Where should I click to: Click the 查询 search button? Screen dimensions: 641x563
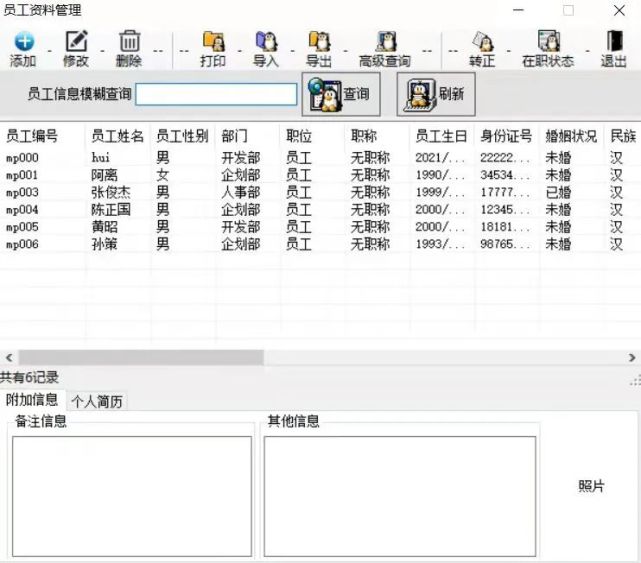click(341, 94)
